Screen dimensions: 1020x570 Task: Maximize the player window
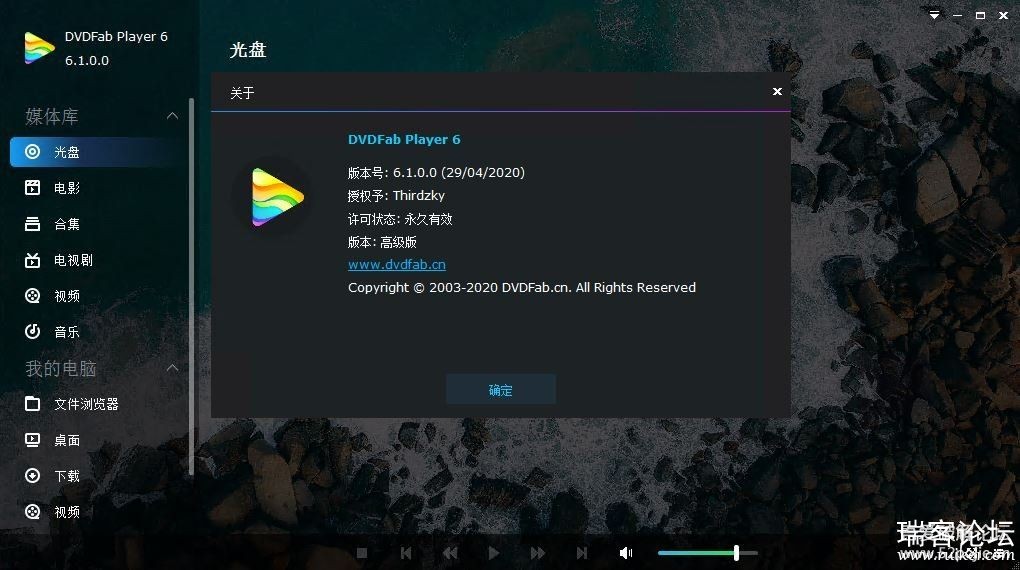(980, 15)
